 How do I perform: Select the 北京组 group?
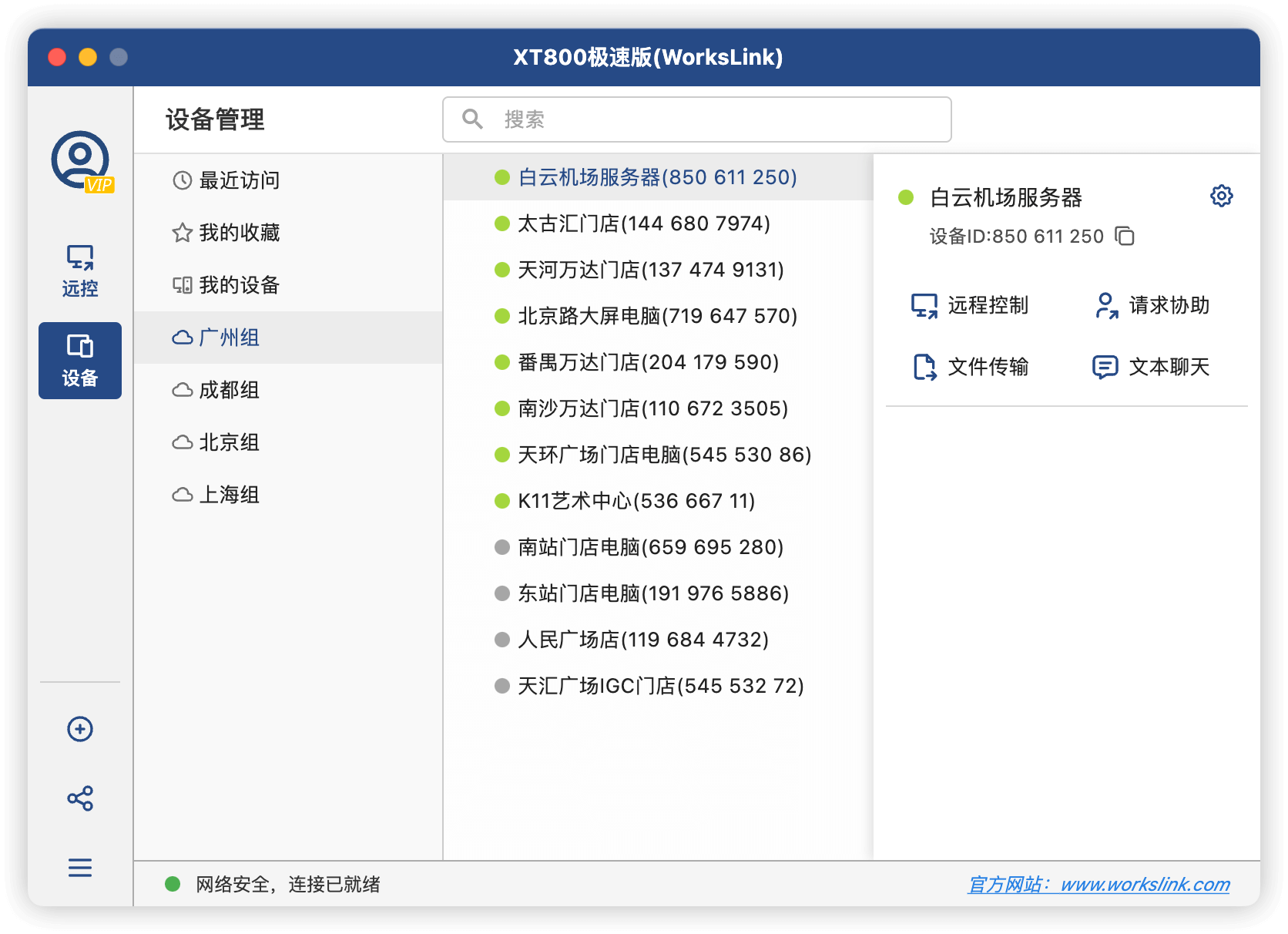(x=288, y=442)
